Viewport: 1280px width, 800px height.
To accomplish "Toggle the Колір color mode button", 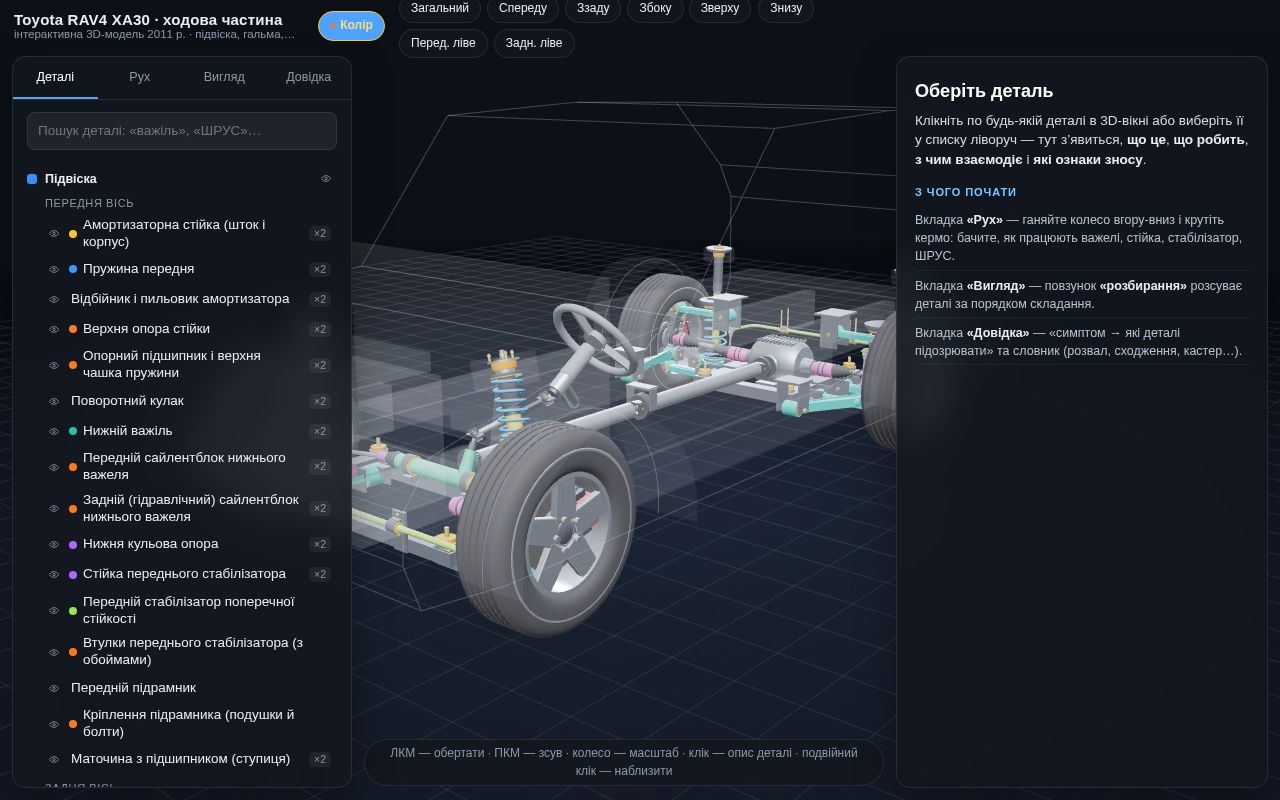I will click(351, 26).
